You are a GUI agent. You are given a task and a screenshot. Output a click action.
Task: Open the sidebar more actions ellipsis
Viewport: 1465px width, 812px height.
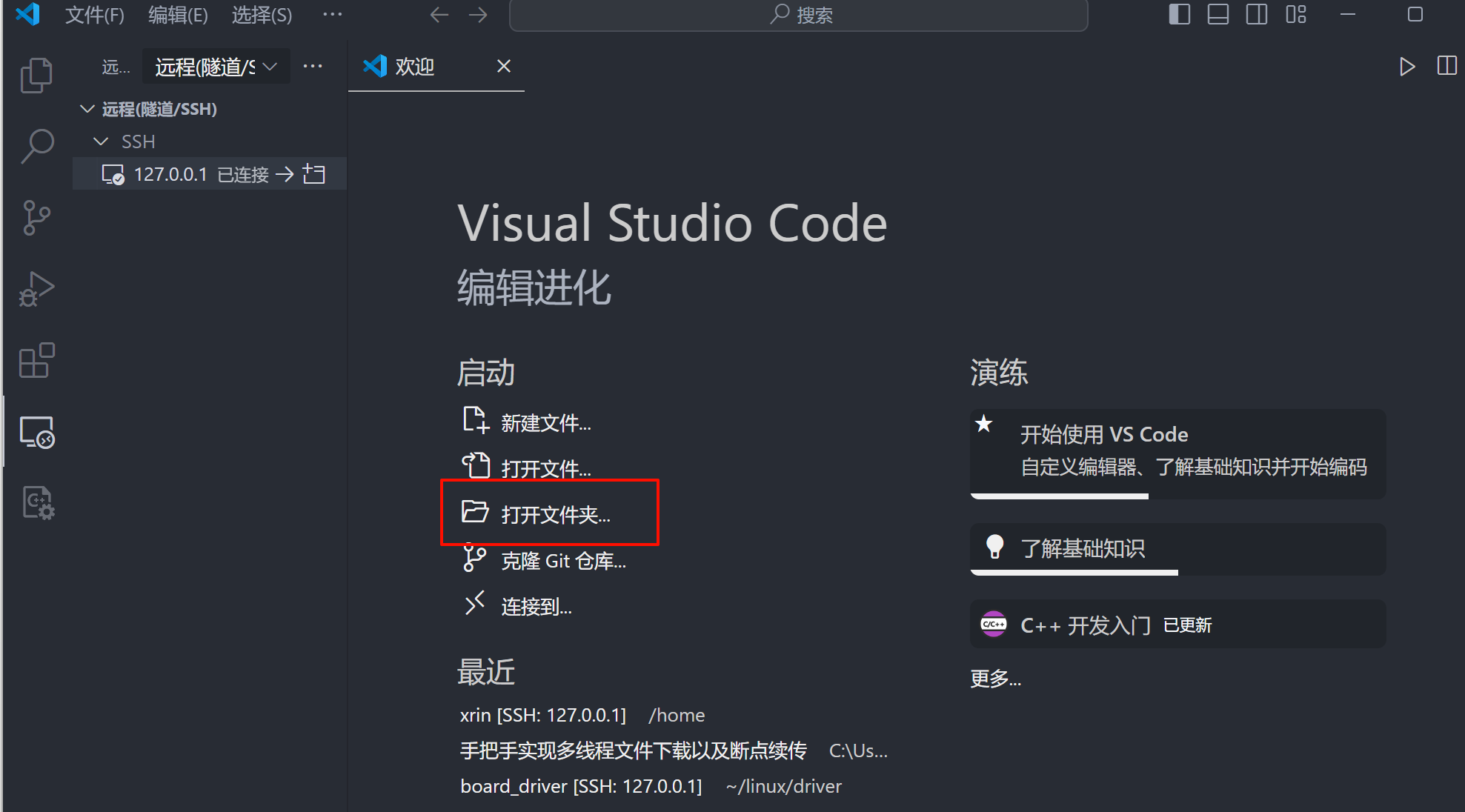coord(313,66)
